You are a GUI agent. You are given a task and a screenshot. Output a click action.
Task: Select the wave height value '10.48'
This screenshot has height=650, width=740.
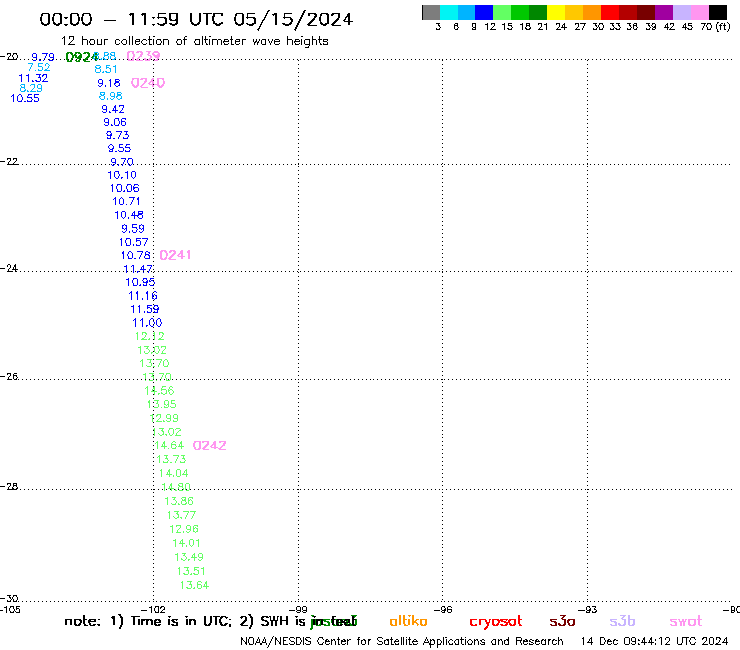point(129,215)
